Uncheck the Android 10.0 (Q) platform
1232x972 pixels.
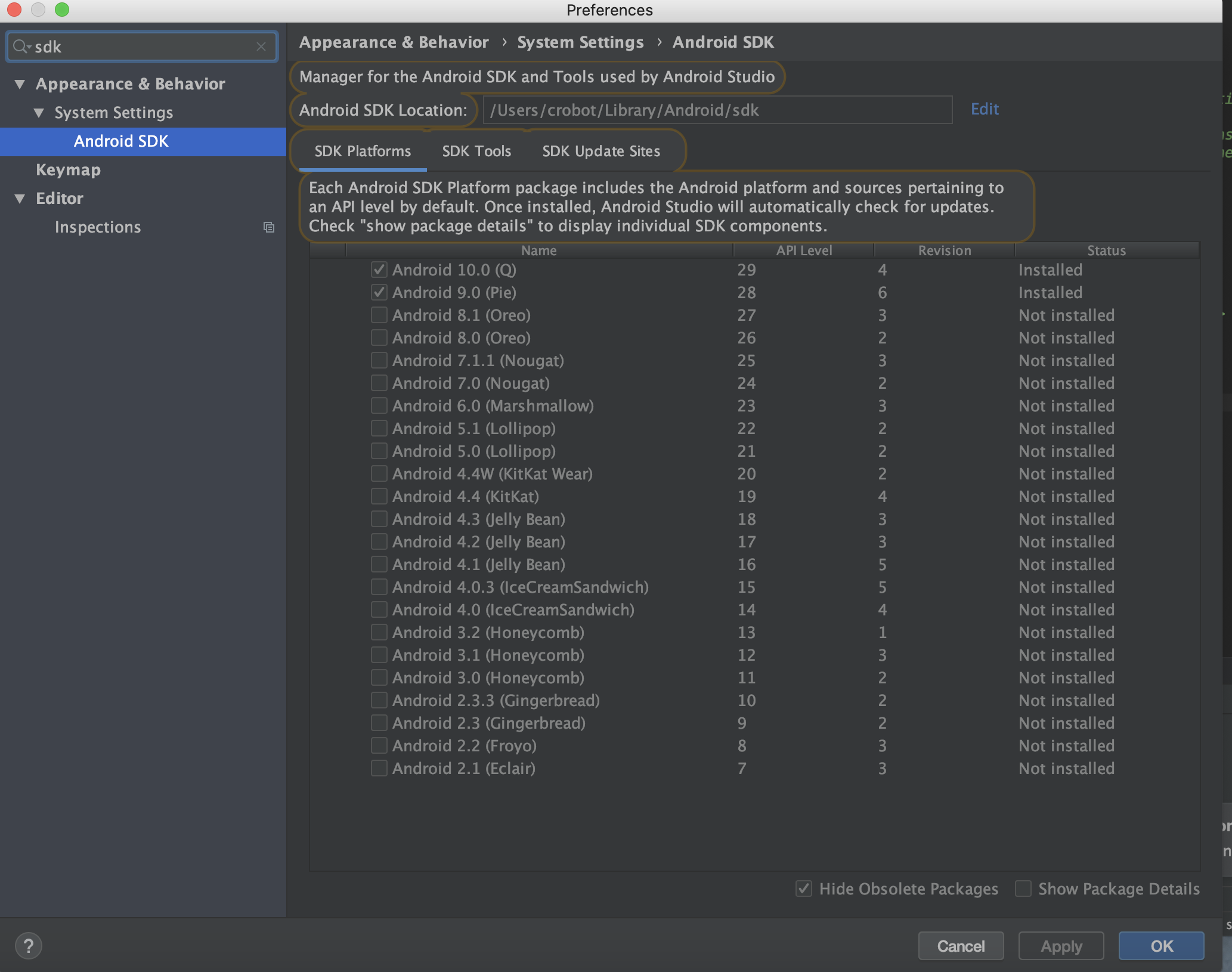pyautogui.click(x=379, y=270)
